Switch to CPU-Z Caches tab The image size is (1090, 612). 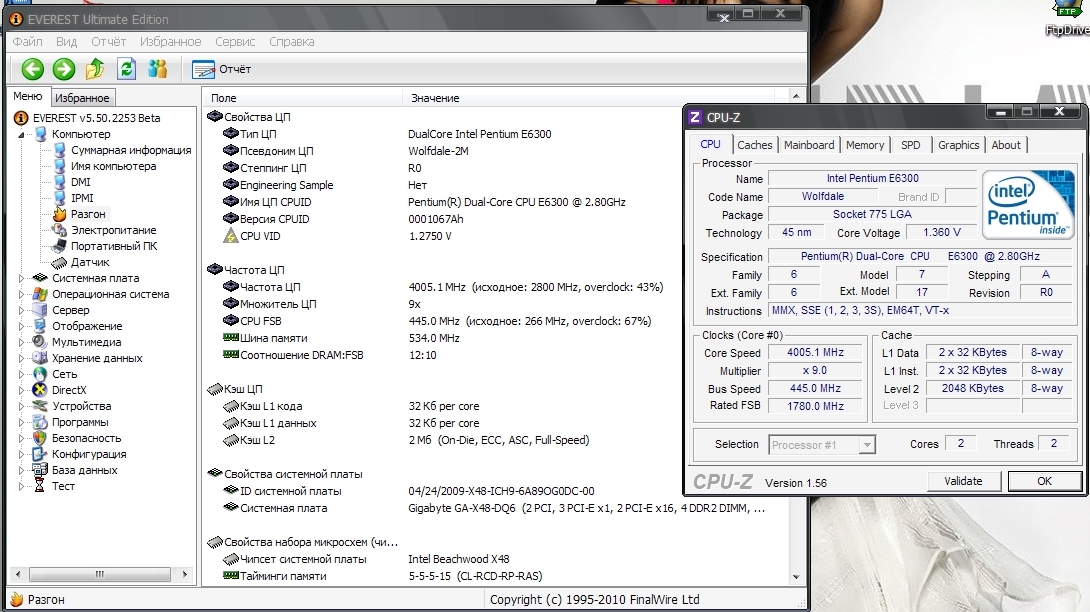754,145
